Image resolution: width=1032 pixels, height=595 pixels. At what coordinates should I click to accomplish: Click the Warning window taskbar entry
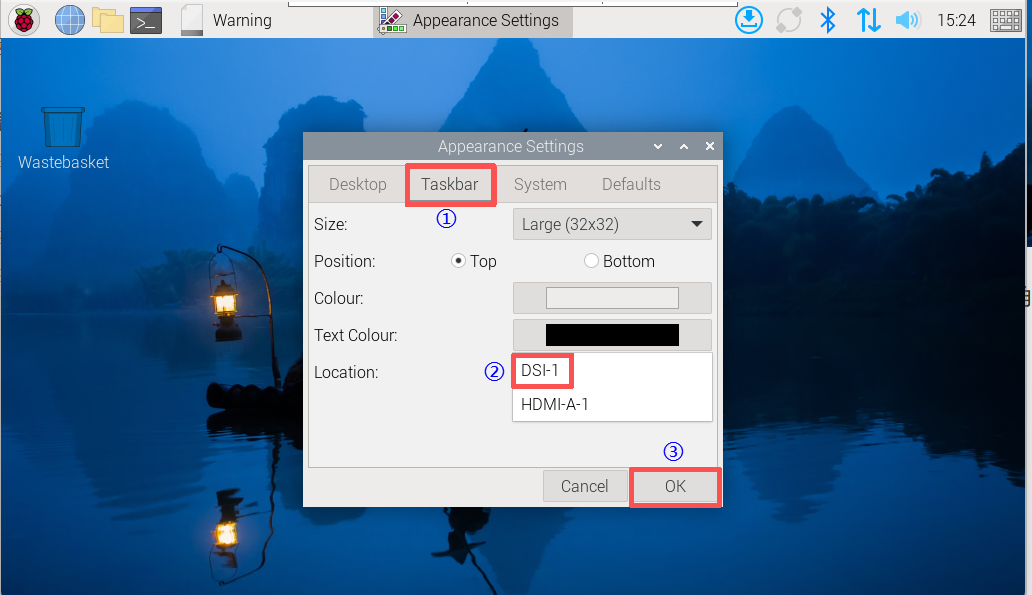pos(229,20)
